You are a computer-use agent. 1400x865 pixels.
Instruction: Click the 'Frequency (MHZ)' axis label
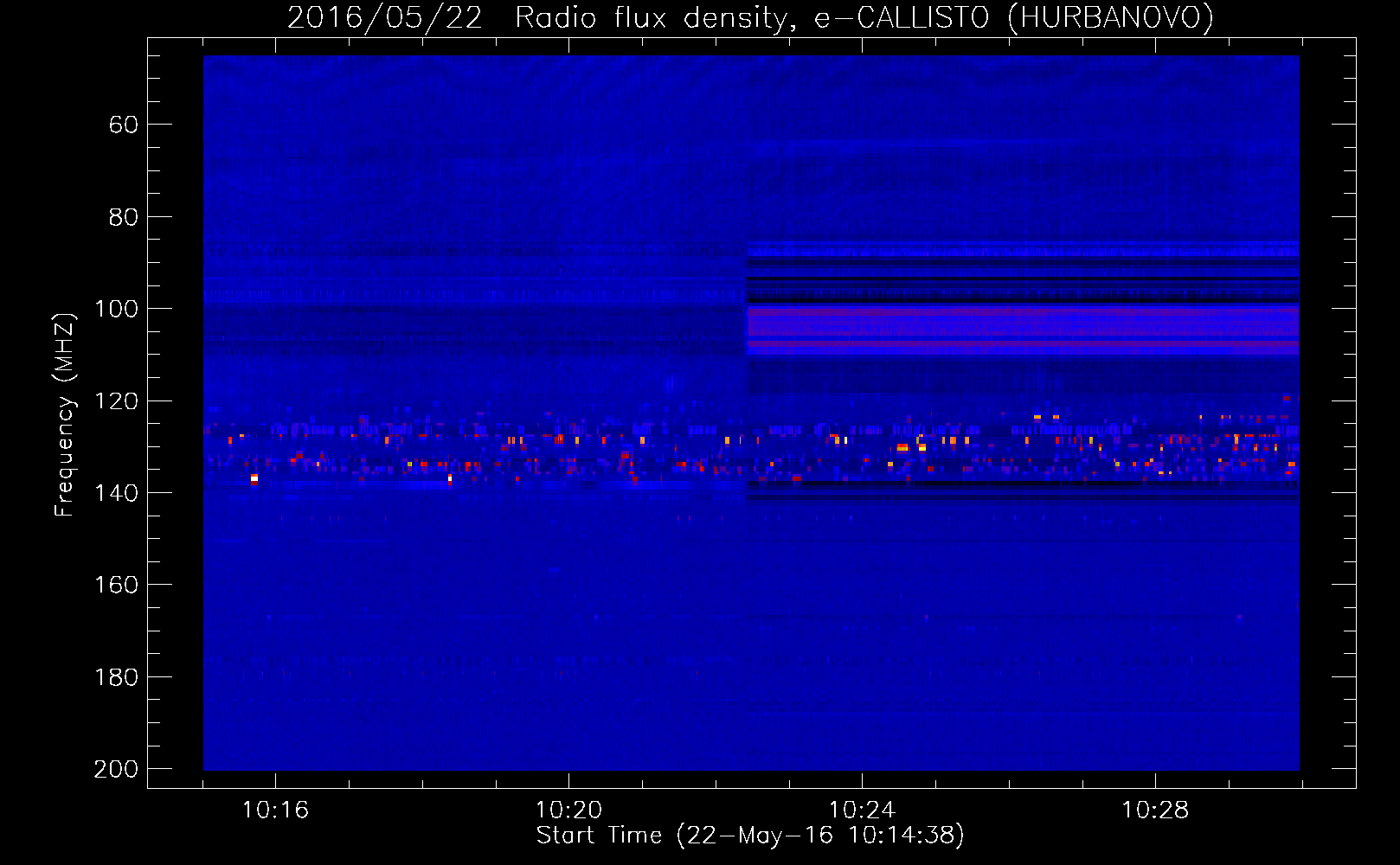65,414
